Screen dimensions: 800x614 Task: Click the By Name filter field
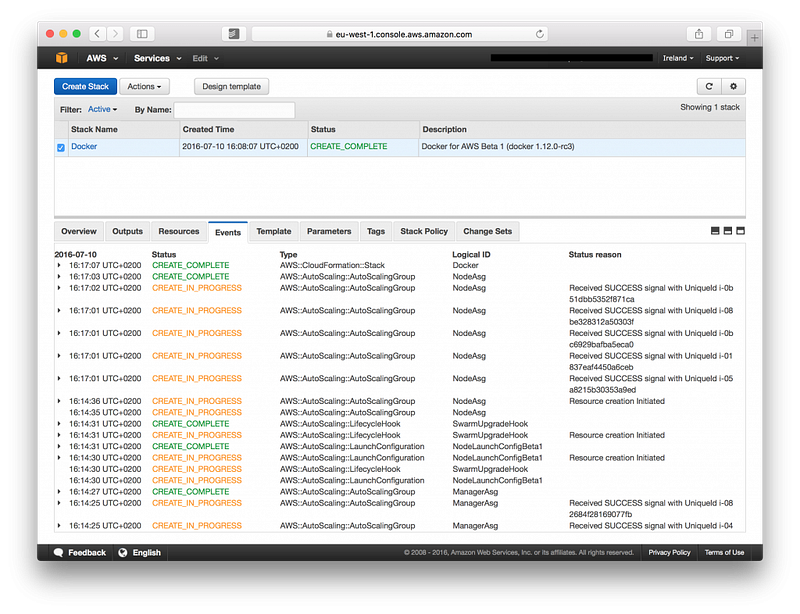coord(234,110)
